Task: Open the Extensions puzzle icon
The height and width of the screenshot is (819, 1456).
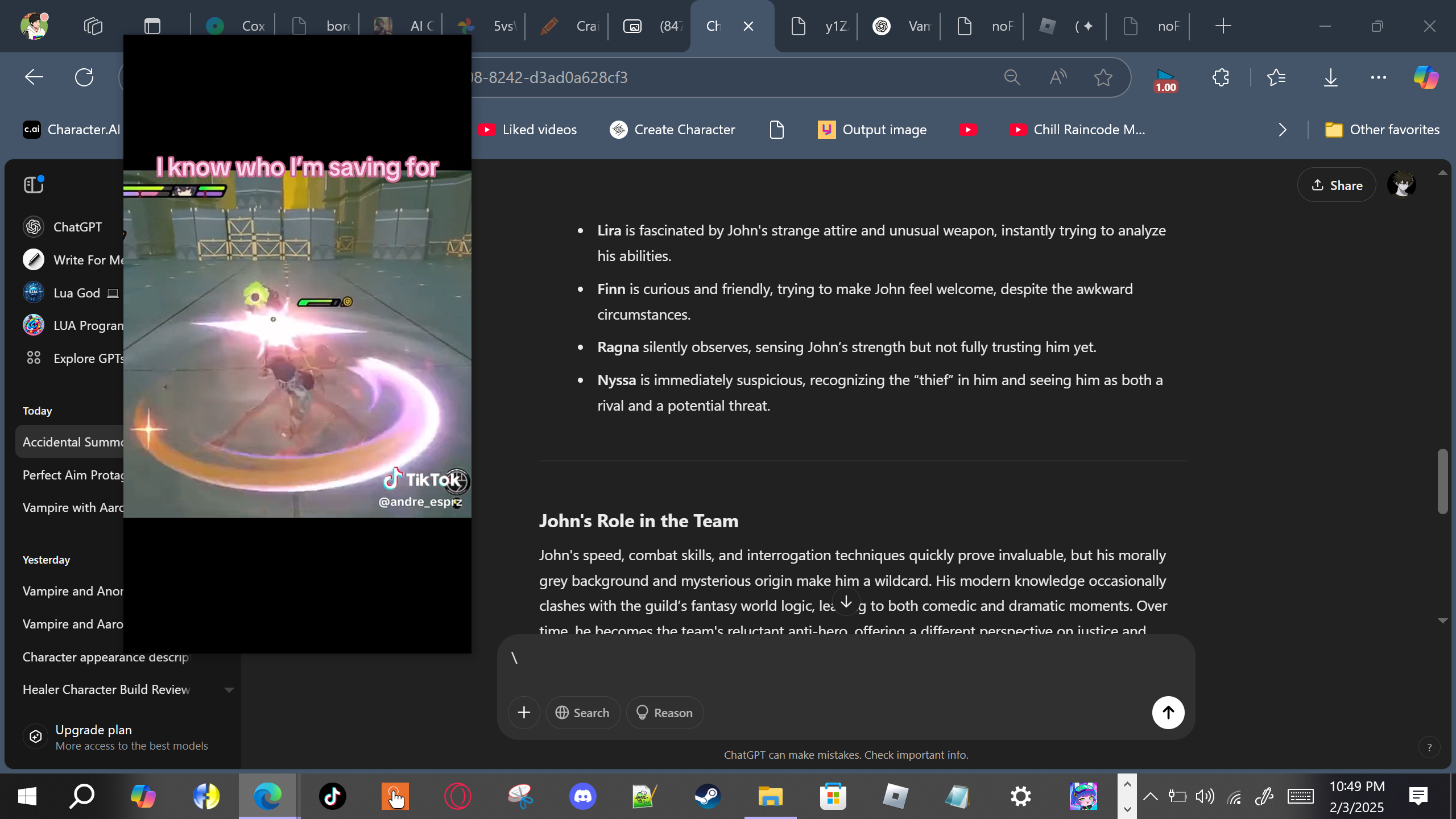Action: click(x=1221, y=77)
